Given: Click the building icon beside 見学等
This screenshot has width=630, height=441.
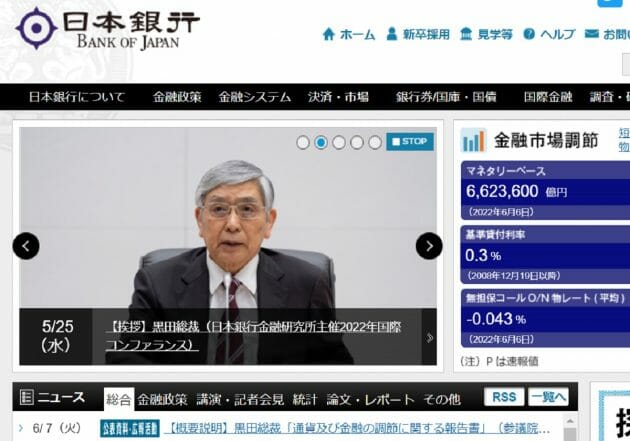Looking at the screenshot, I should 466,35.
